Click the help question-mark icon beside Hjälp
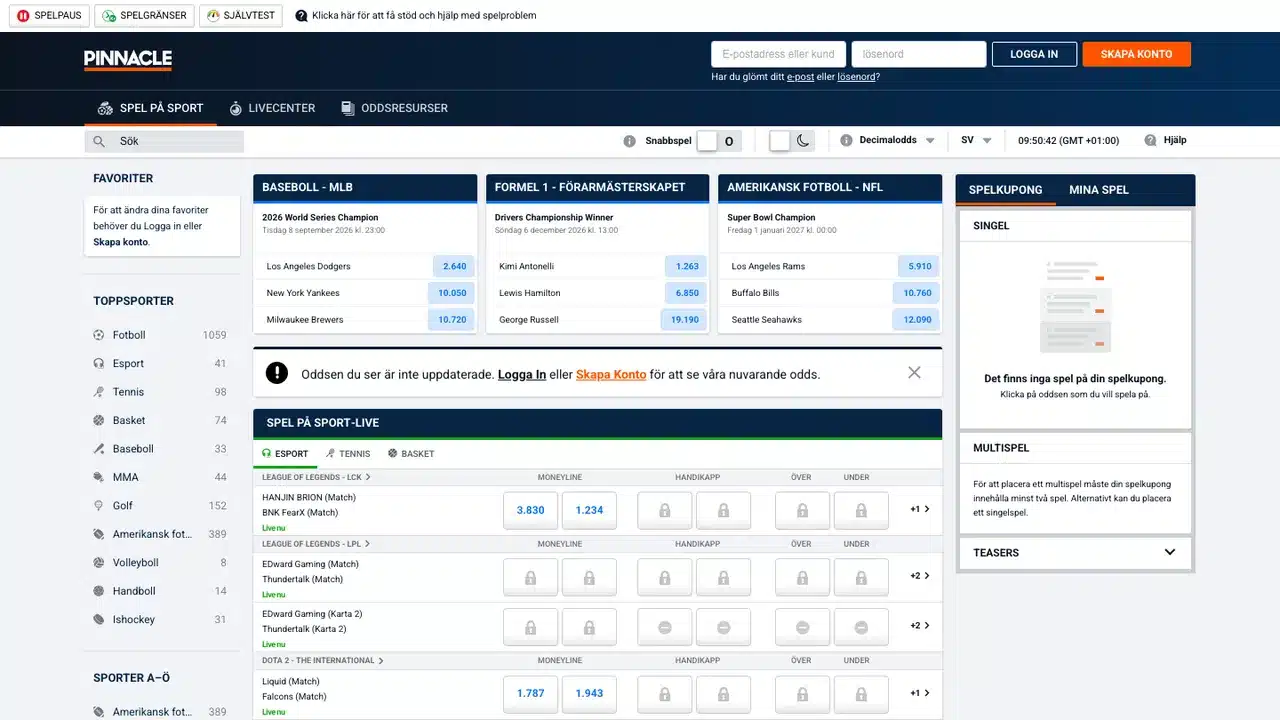The image size is (1280, 720). [x=1150, y=141]
